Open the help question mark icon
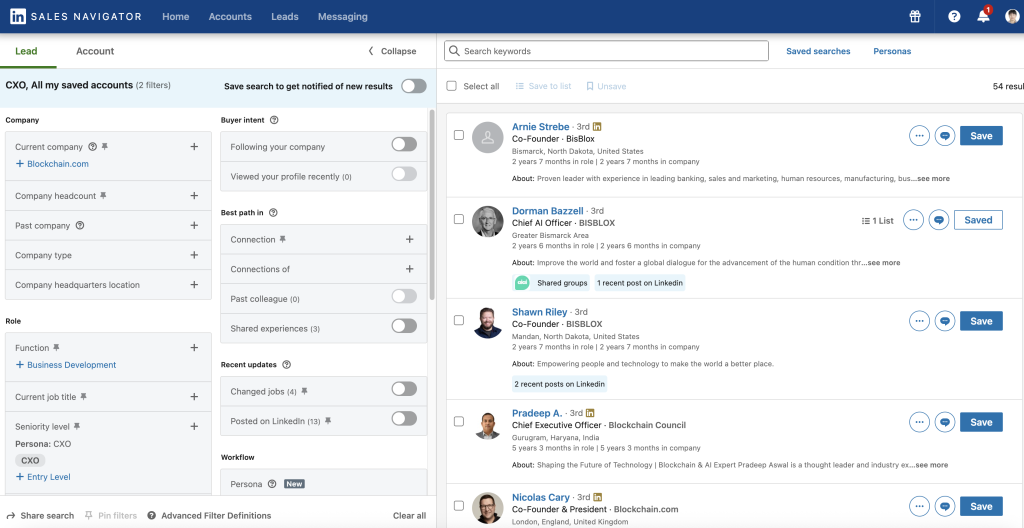Screen dimensions: 1024x528 click(954, 17)
